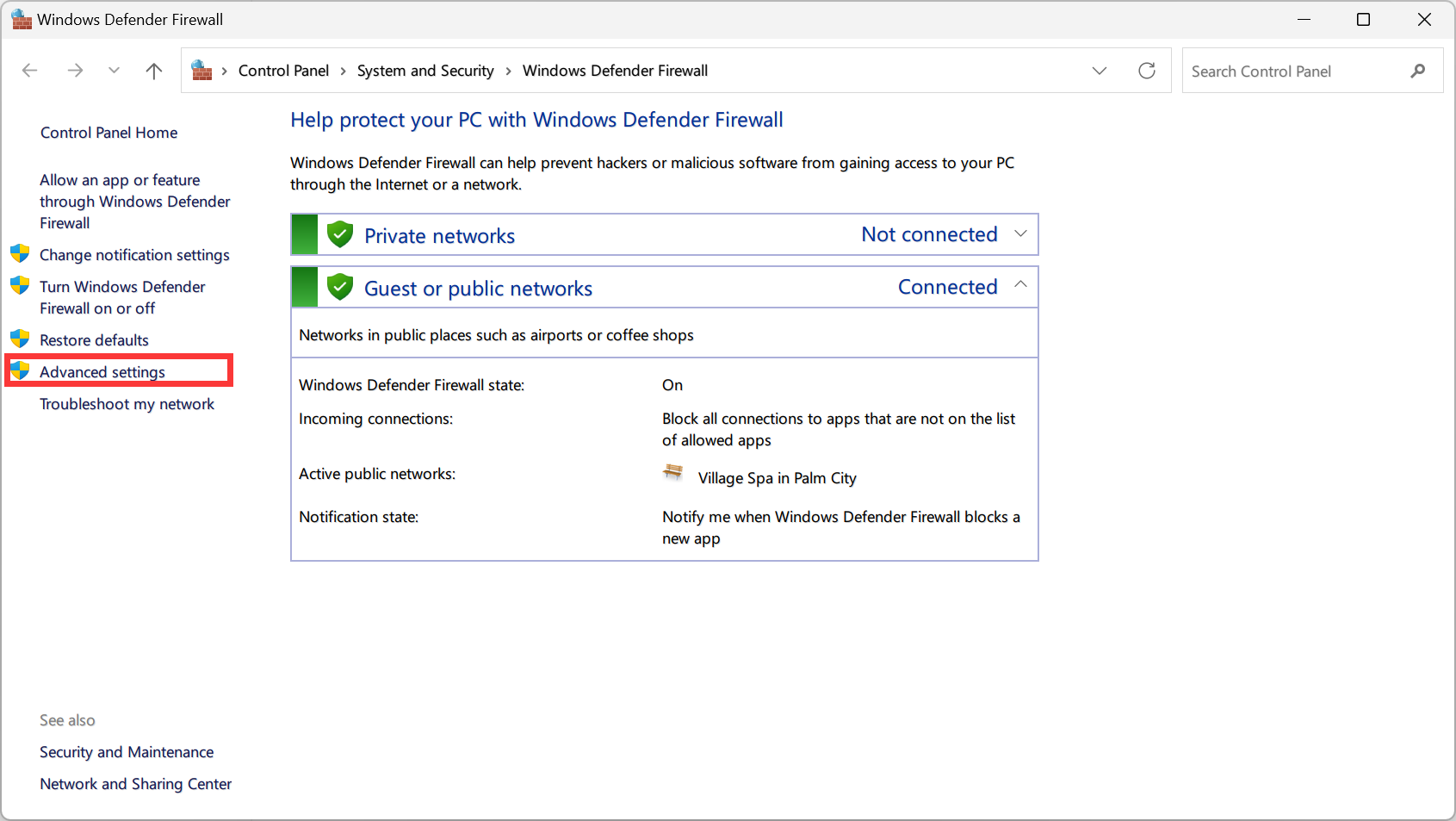Open Control Panel Home
This screenshot has width=1456, height=821.
[x=108, y=133]
